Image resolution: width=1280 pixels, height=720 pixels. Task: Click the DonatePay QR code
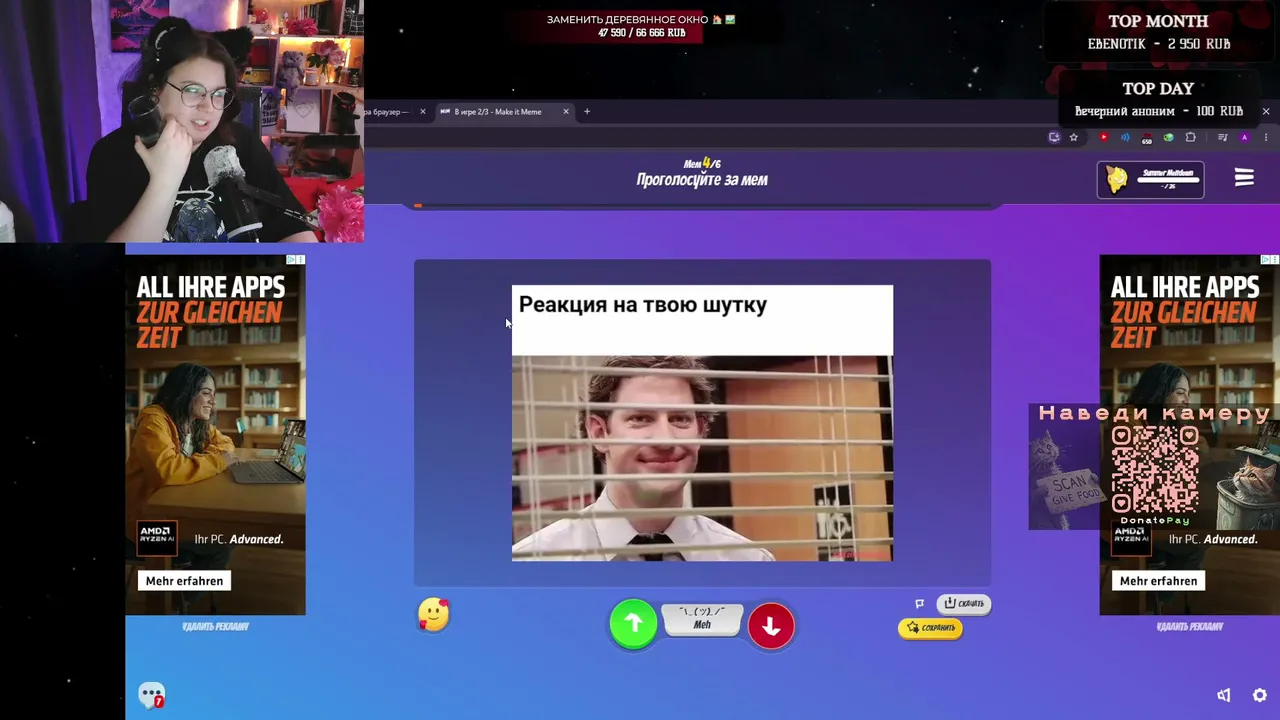click(1155, 470)
